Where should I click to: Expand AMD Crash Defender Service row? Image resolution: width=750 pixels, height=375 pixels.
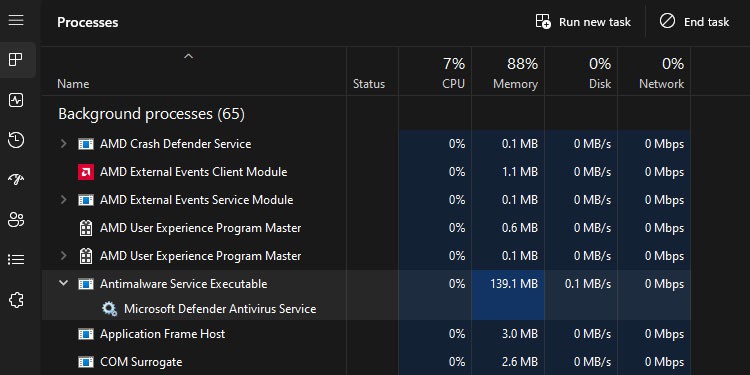coord(63,144)
